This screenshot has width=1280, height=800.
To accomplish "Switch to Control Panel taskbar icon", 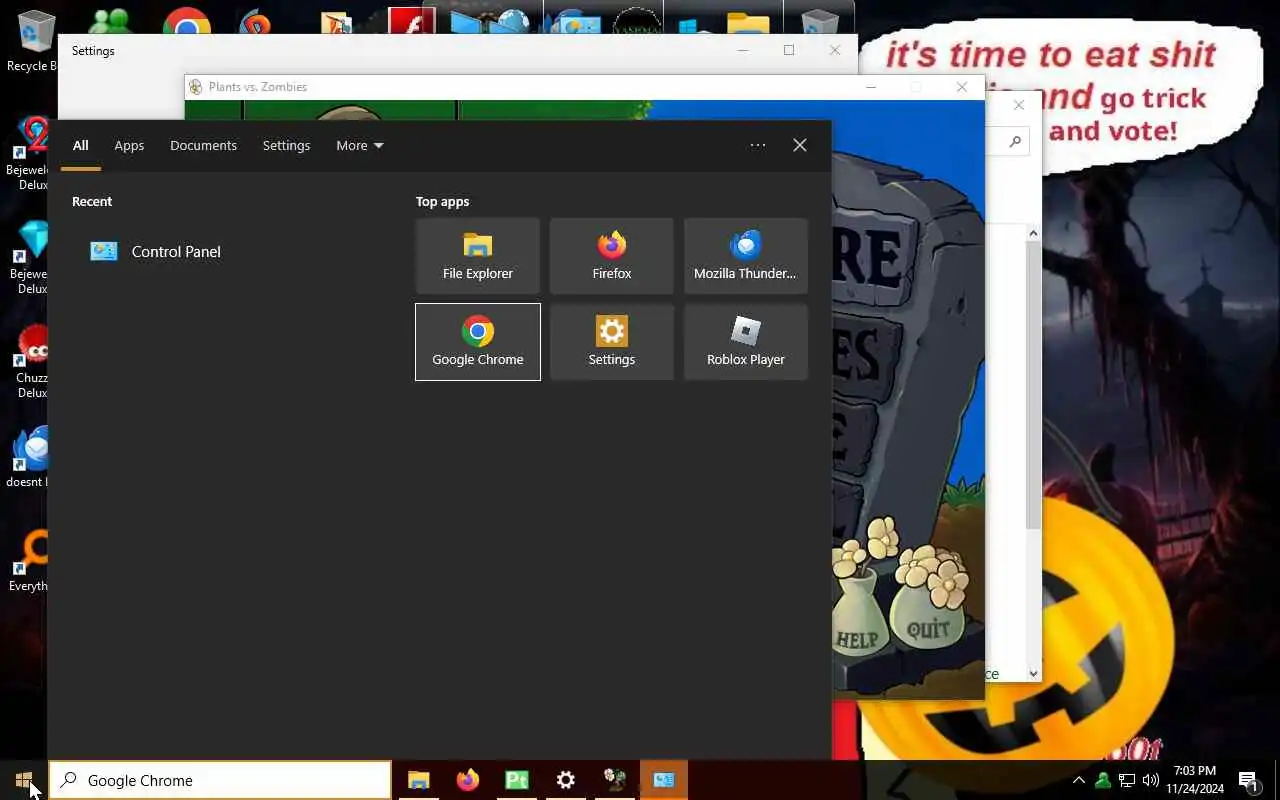I will click(x=664, y=780).
